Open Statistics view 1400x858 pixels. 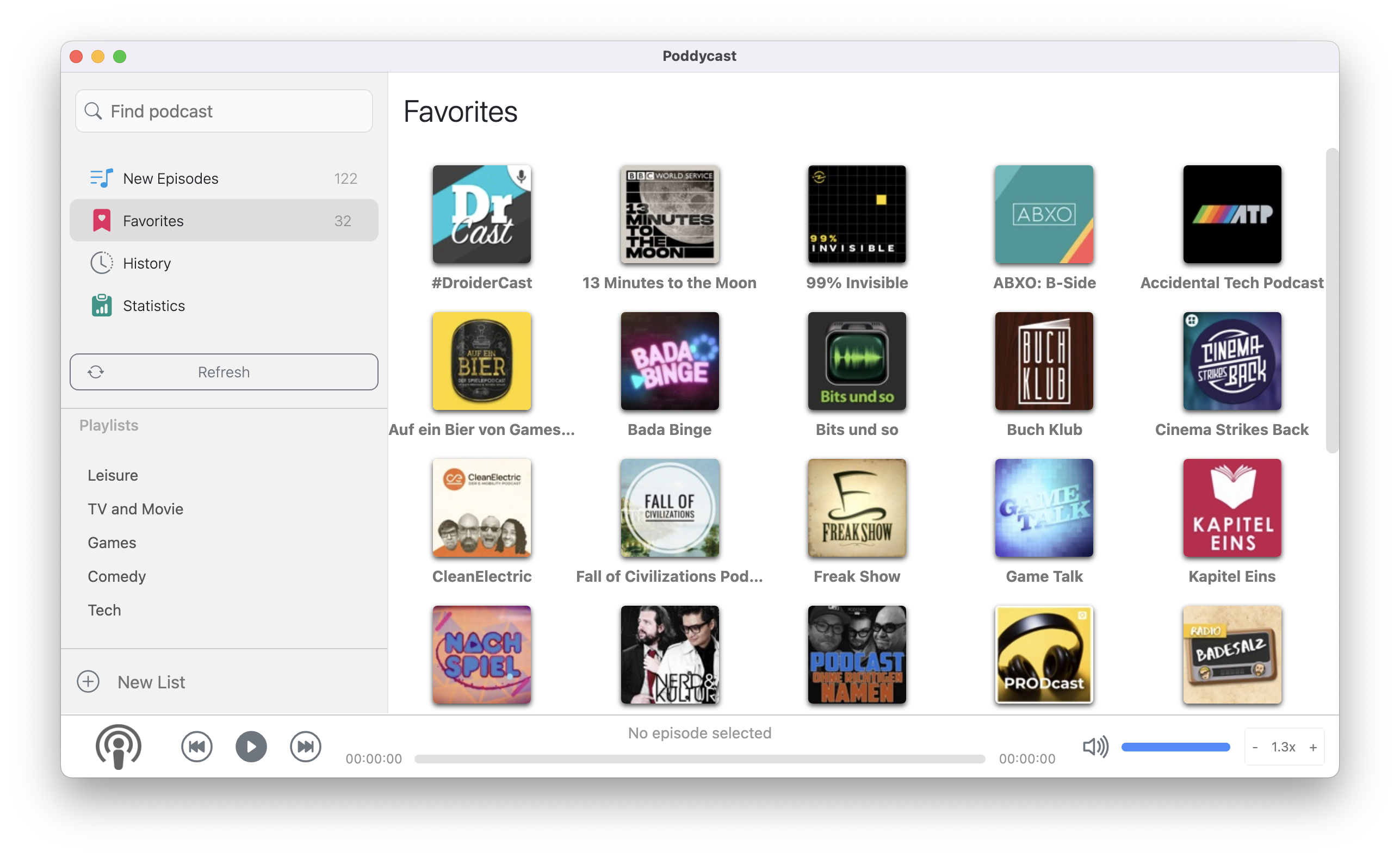tap(224, 306)
